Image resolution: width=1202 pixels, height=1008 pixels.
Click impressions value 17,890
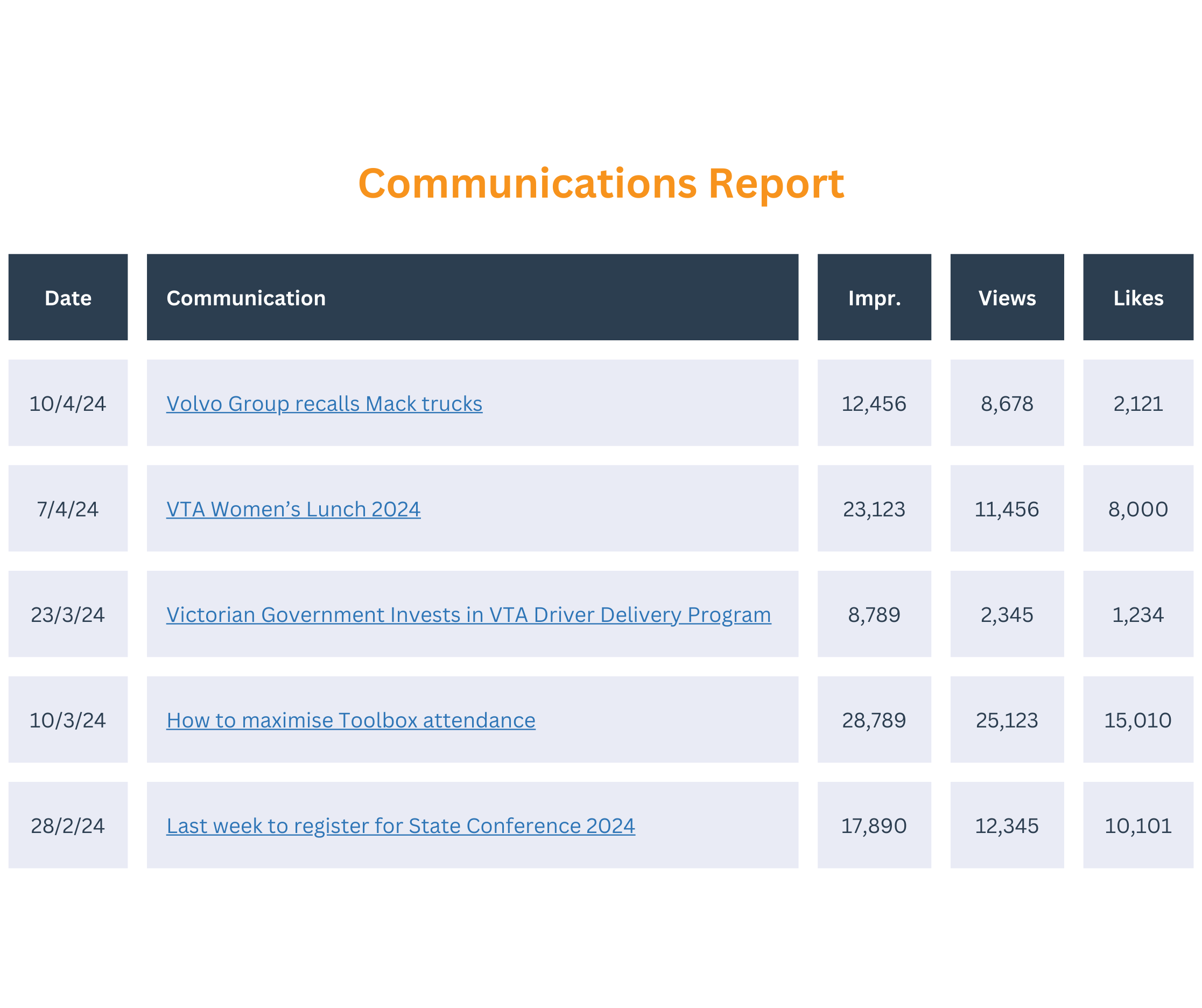coord(874,826)
